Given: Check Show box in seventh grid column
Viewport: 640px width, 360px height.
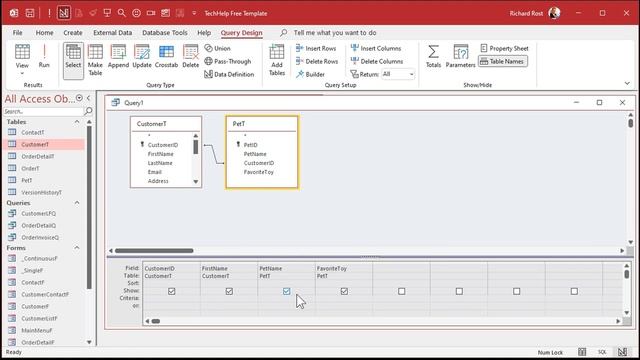Looking at the screenshot, I should [x=517, y=291].
